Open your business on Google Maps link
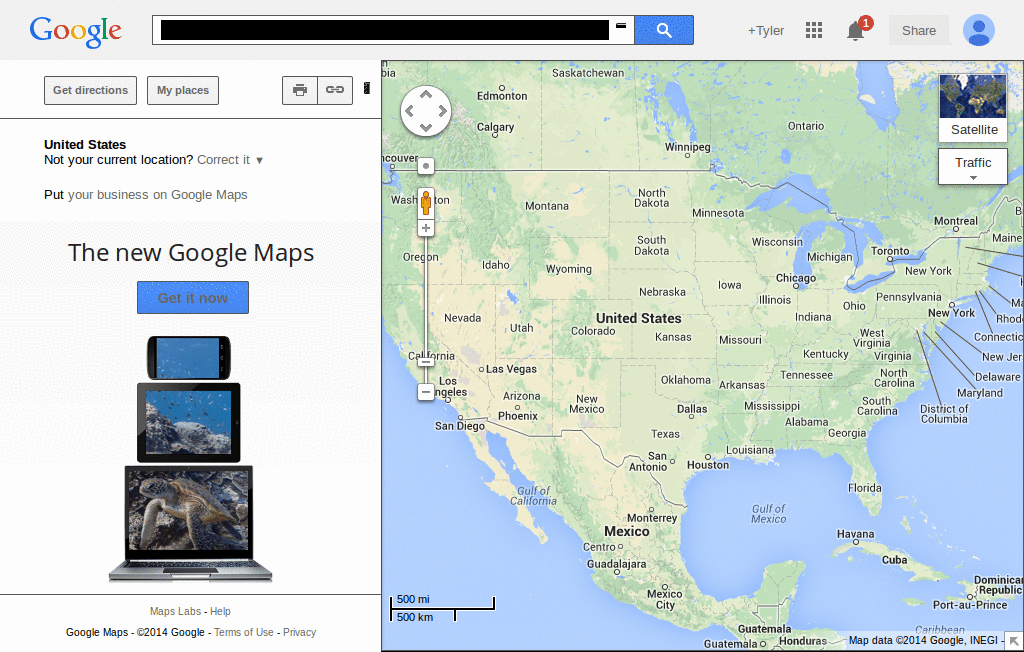 point(157,195)
